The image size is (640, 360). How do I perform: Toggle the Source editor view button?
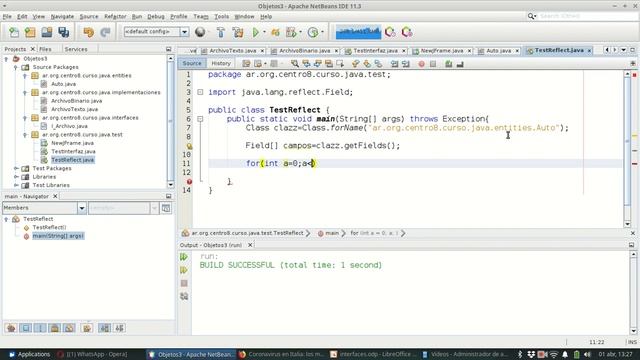(x=192, y=63)
